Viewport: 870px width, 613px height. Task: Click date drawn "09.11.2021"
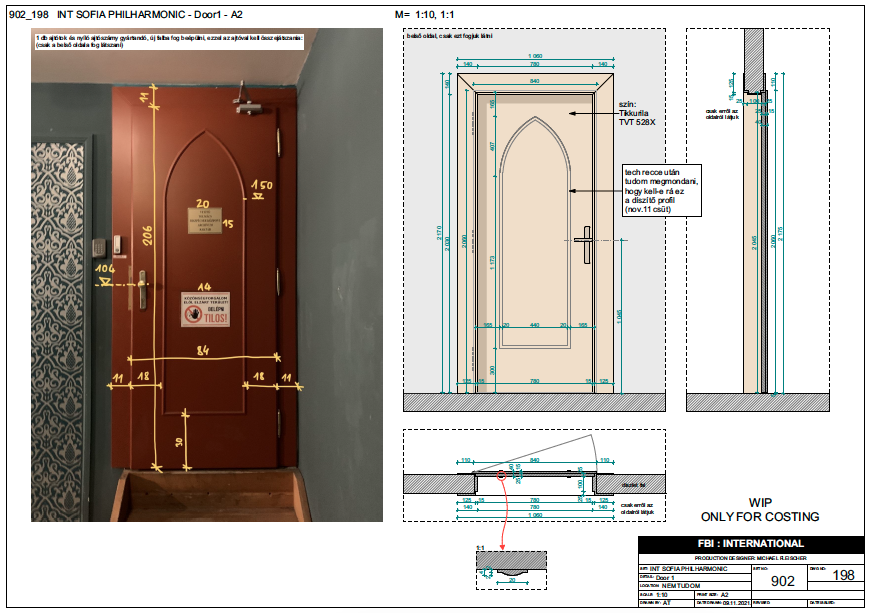pos(736,603)
